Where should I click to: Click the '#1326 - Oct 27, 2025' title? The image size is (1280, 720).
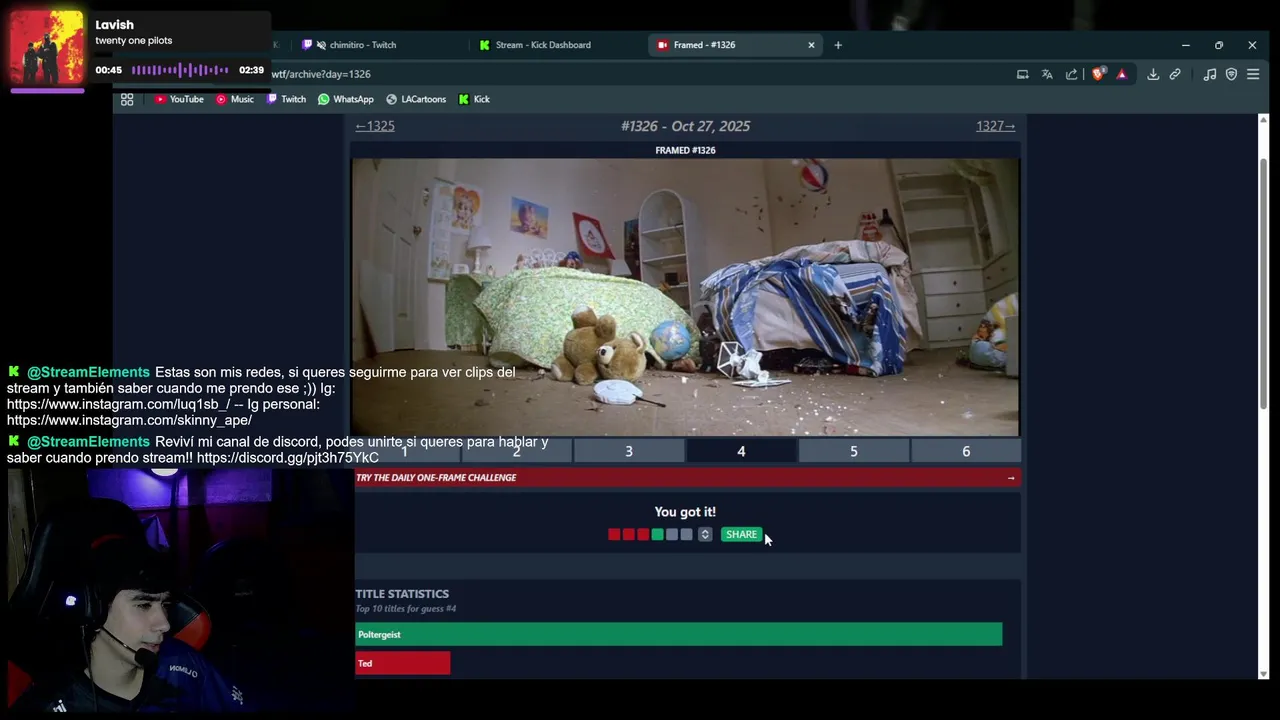coord(685,126)
